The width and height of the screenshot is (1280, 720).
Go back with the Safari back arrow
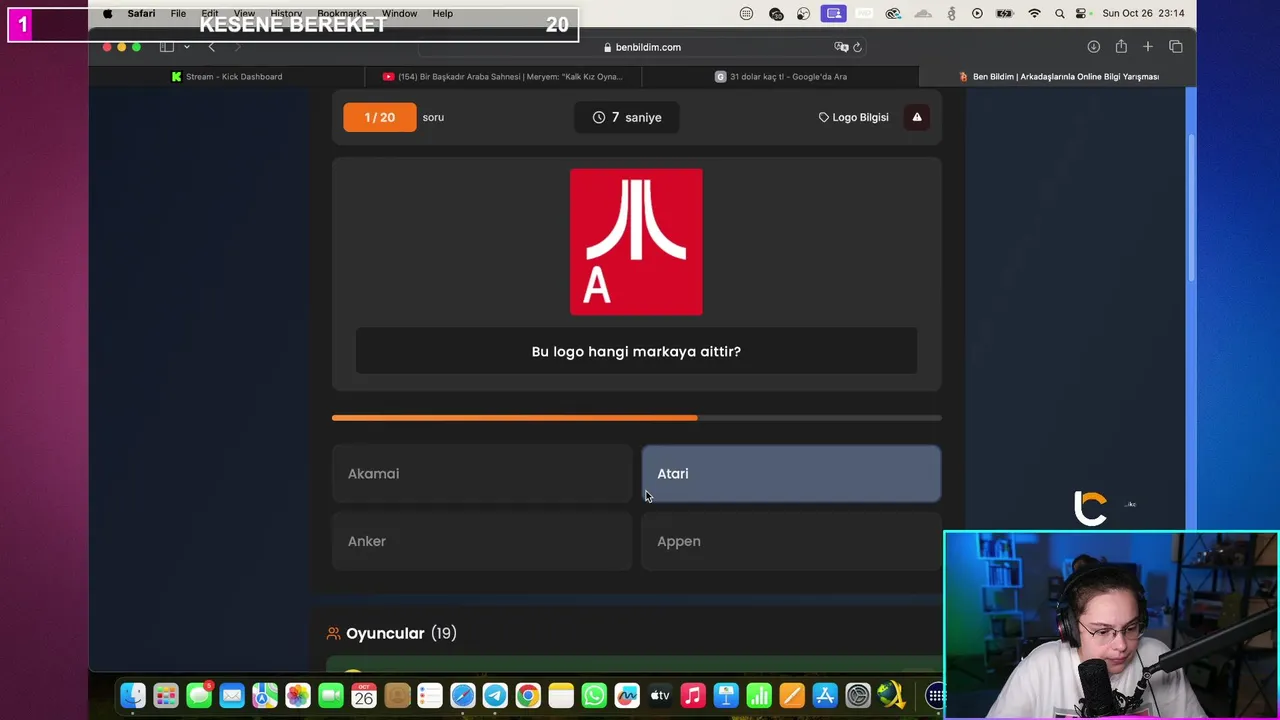click(x=211, y=47)
